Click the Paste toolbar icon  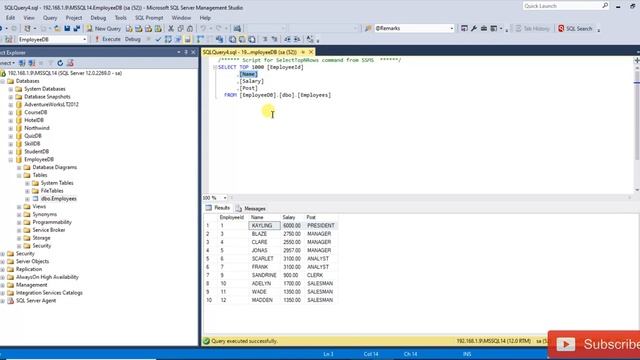(190, 29)
